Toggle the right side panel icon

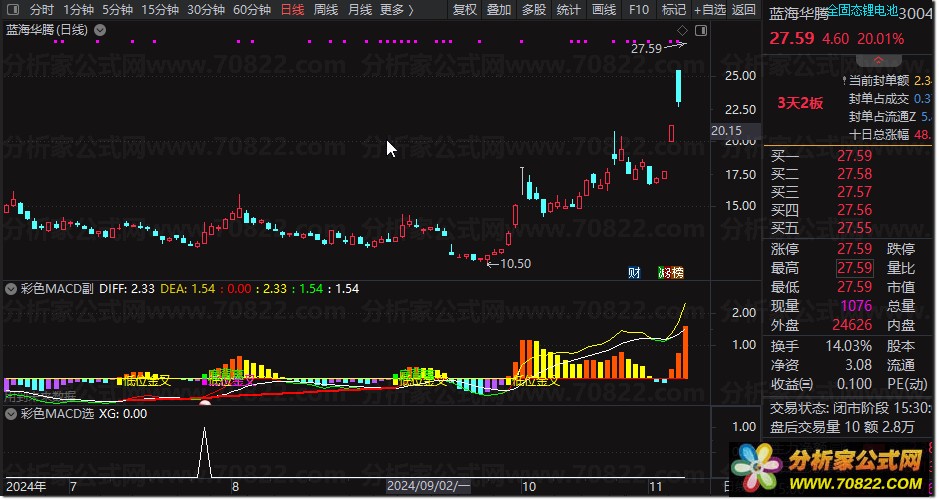pyautogui.click(x=701, y=30)
